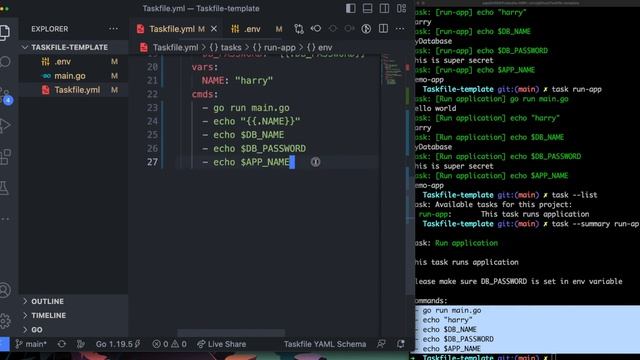Toggle the primary side bar layout icon
The width and height of the screenshot is (640, 360).
click(x=351, y=9)
